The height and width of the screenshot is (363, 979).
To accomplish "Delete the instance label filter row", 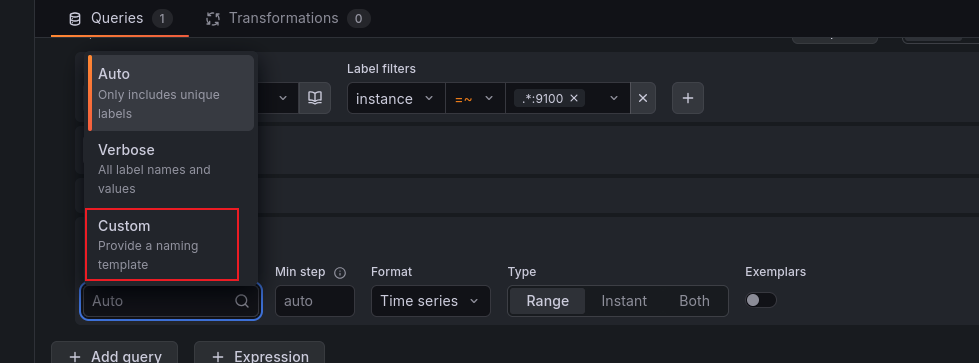I will (642, 98).
